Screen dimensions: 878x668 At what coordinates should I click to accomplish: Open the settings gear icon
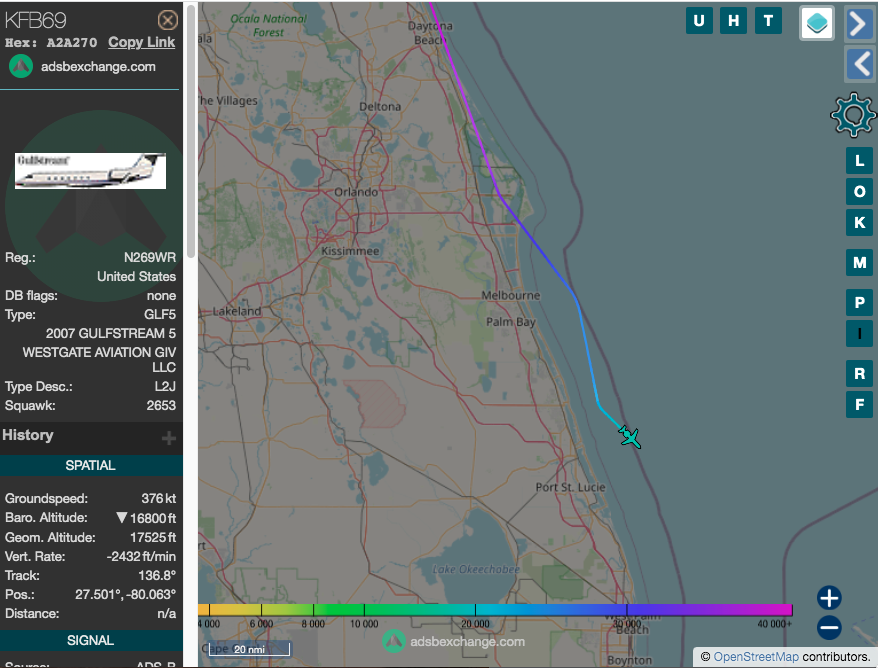853,115
